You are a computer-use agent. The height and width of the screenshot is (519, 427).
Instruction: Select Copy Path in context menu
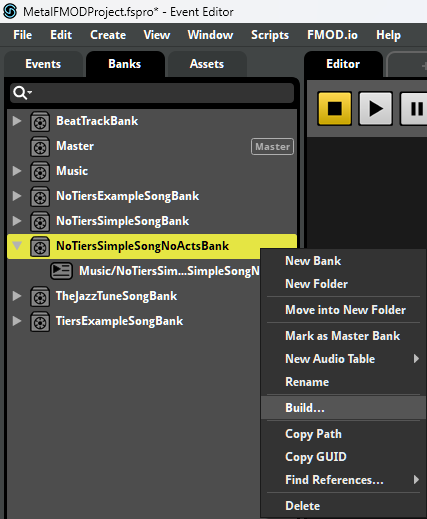(343, 434)
